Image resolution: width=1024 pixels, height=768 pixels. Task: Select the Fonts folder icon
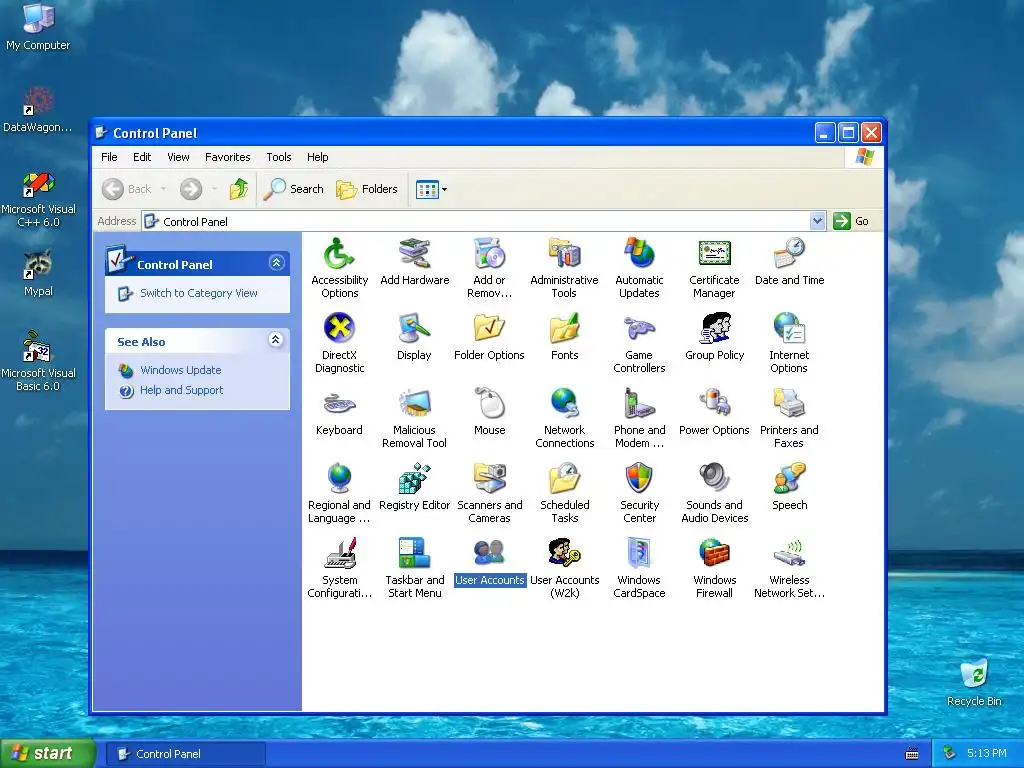564,328
